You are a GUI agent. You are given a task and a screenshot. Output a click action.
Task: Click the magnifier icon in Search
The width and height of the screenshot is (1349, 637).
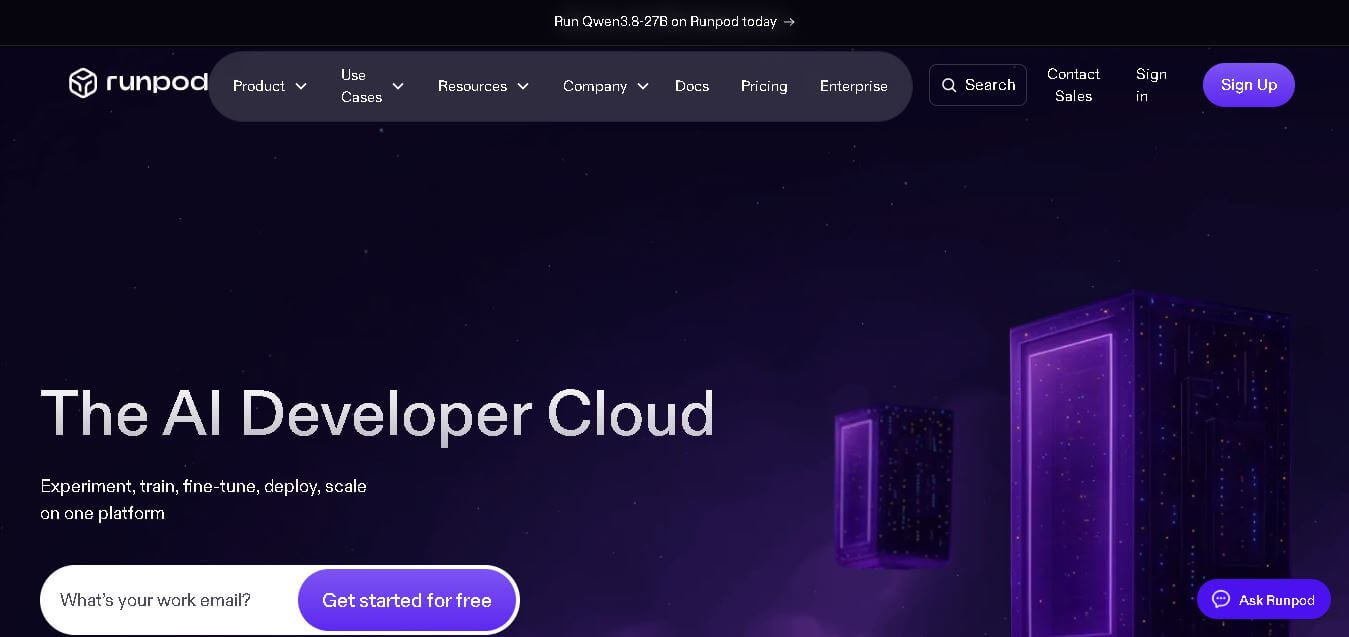(949, 86)
